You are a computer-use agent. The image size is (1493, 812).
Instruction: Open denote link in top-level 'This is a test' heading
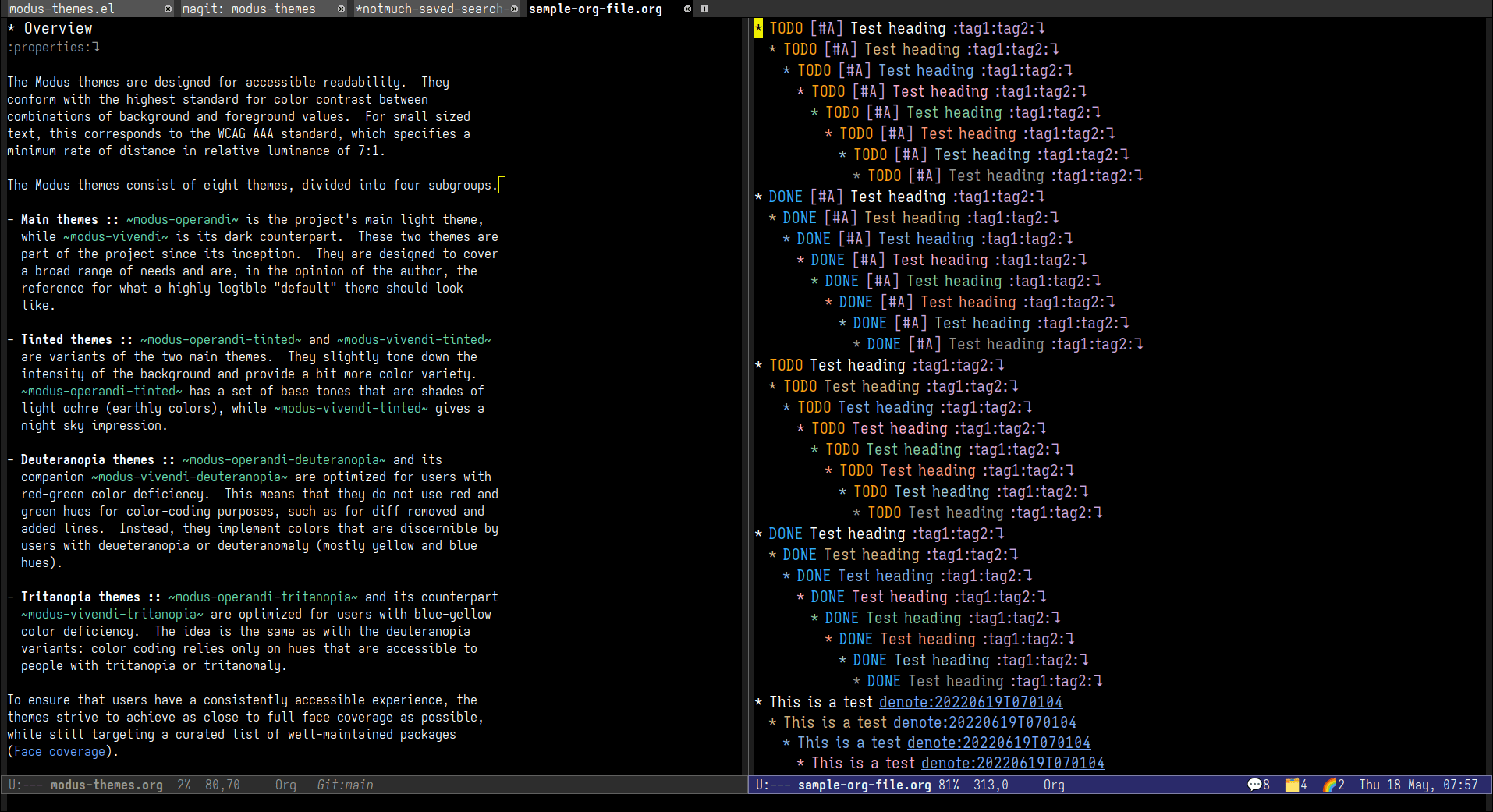coord(970,702)
